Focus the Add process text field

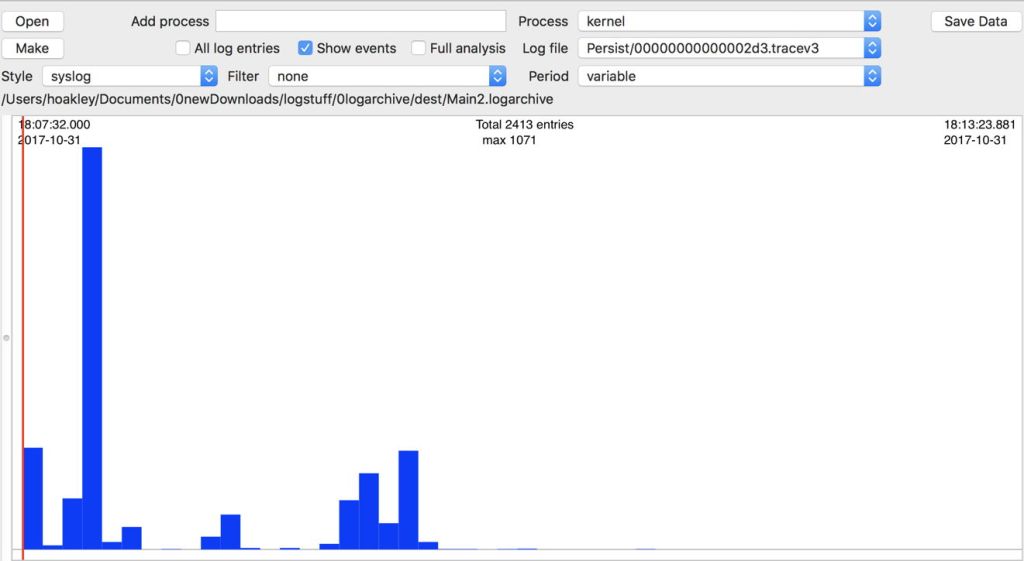360,21
